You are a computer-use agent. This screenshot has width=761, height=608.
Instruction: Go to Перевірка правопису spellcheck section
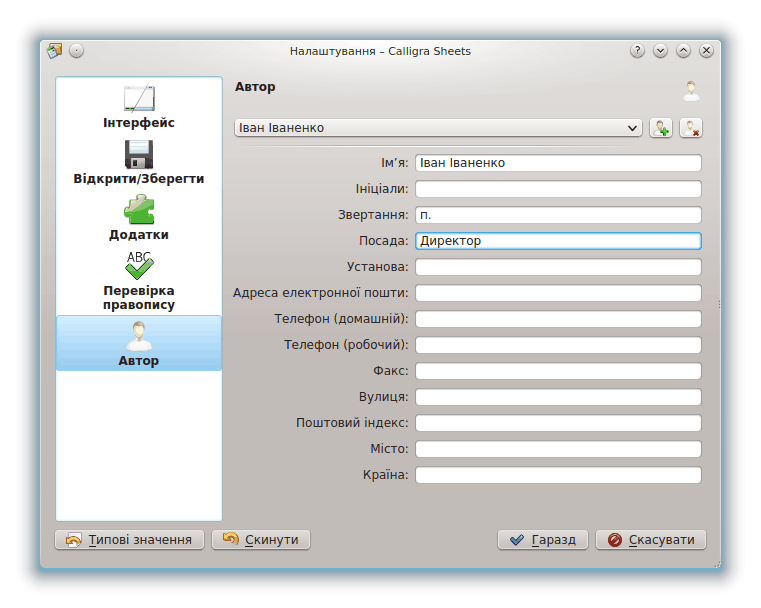[x=138, y=282]
